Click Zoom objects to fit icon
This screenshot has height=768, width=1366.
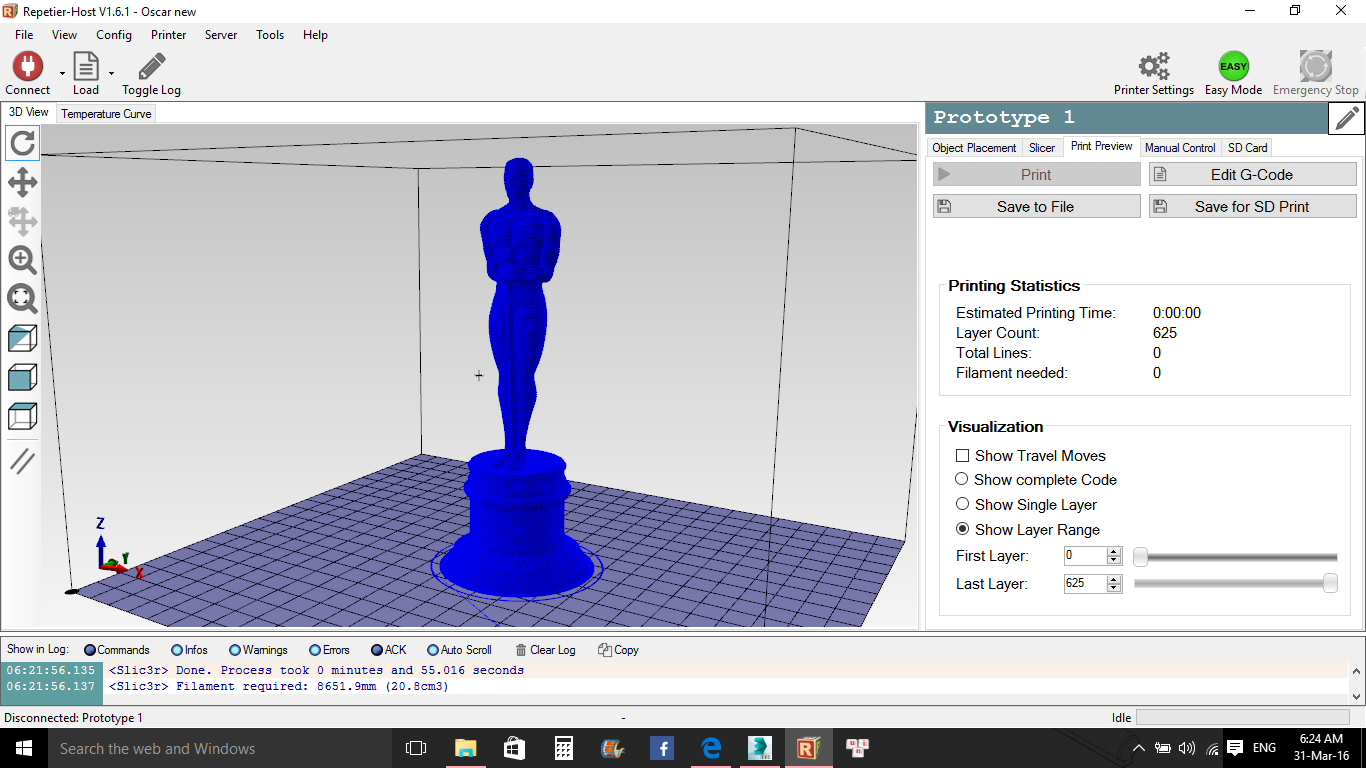coord(22,299)
